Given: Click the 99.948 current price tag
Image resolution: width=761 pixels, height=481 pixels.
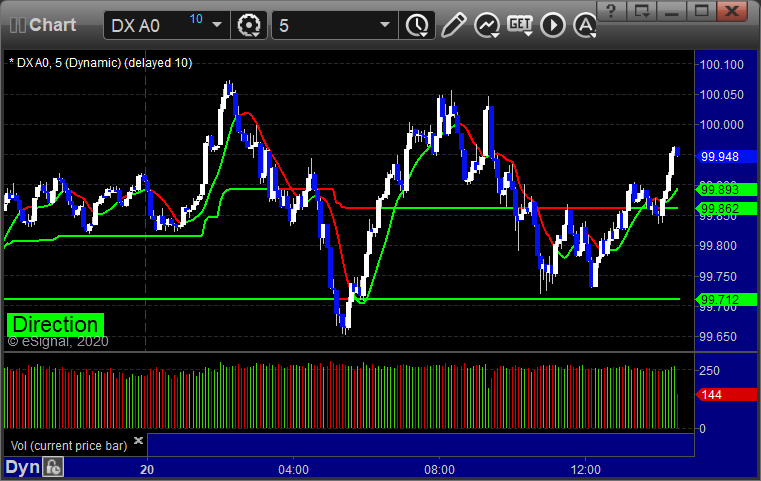Looking at the screenshot, I should pos(726,157).
